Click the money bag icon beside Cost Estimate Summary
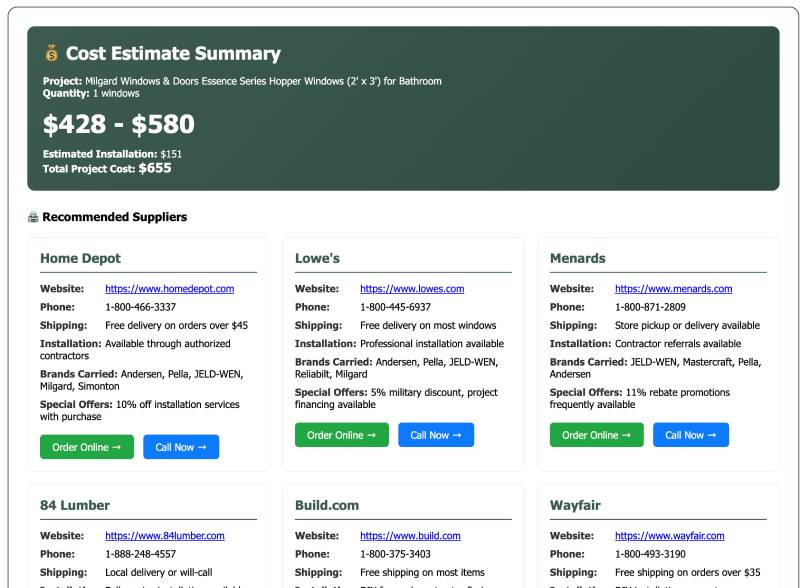This screenshot has height=588, width=800. tap(52, 53)
